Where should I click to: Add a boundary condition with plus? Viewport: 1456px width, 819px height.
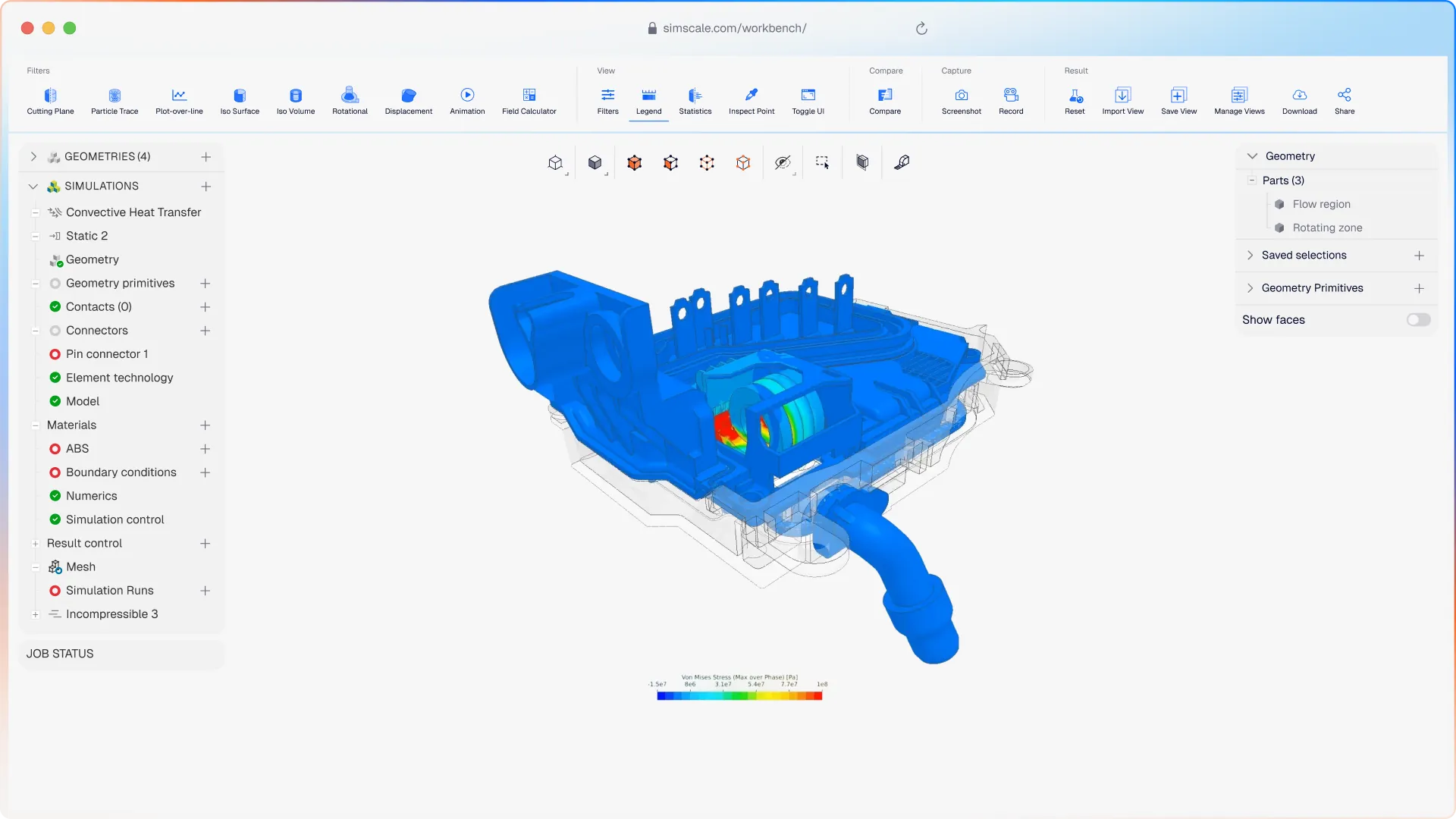(205, 472)
